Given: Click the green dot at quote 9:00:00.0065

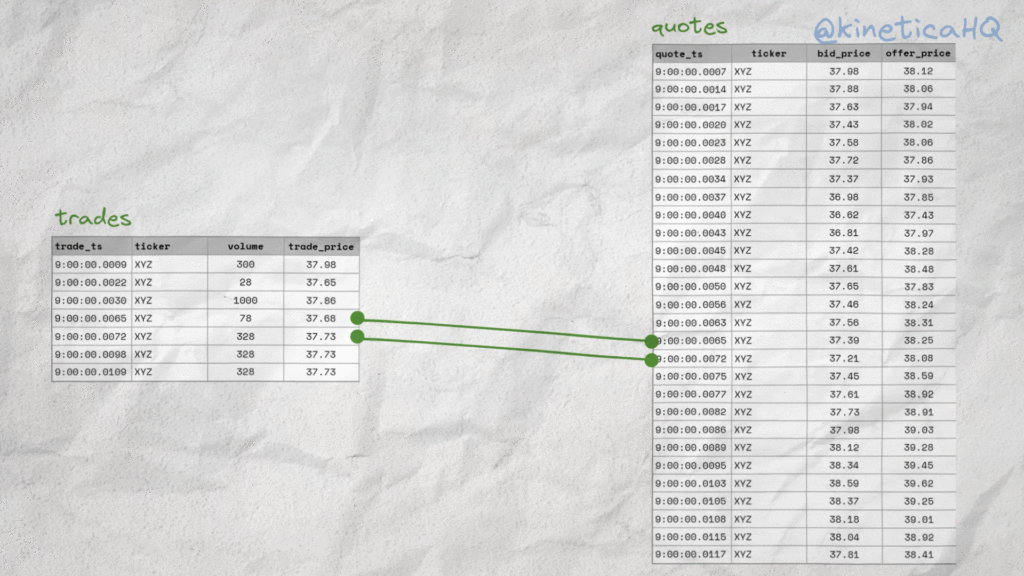Looking at the screenshot, I should (x=652, y=341).
